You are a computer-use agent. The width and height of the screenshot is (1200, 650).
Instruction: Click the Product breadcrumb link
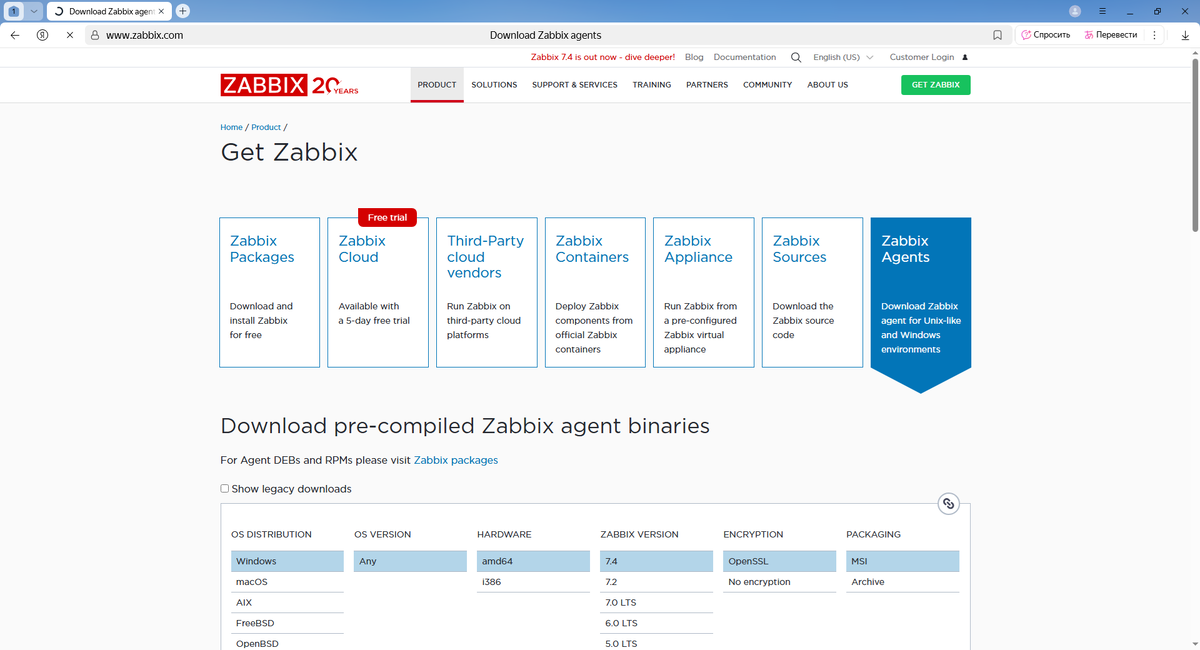266,127
